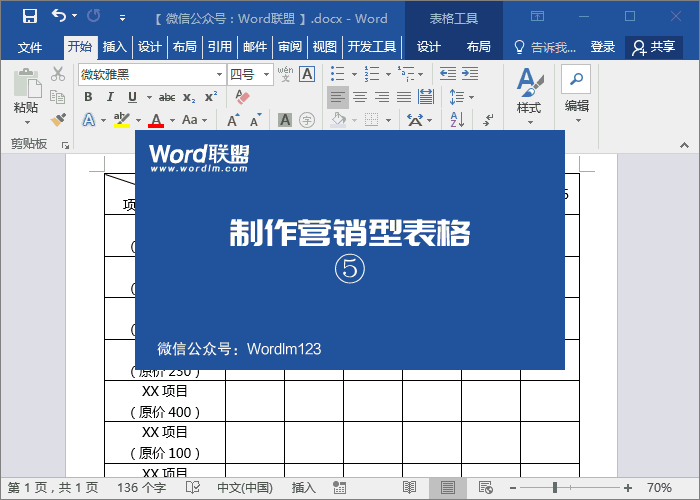Click 136 个字 word count
The width and height of the screenshot is (700, 500).
141,488
